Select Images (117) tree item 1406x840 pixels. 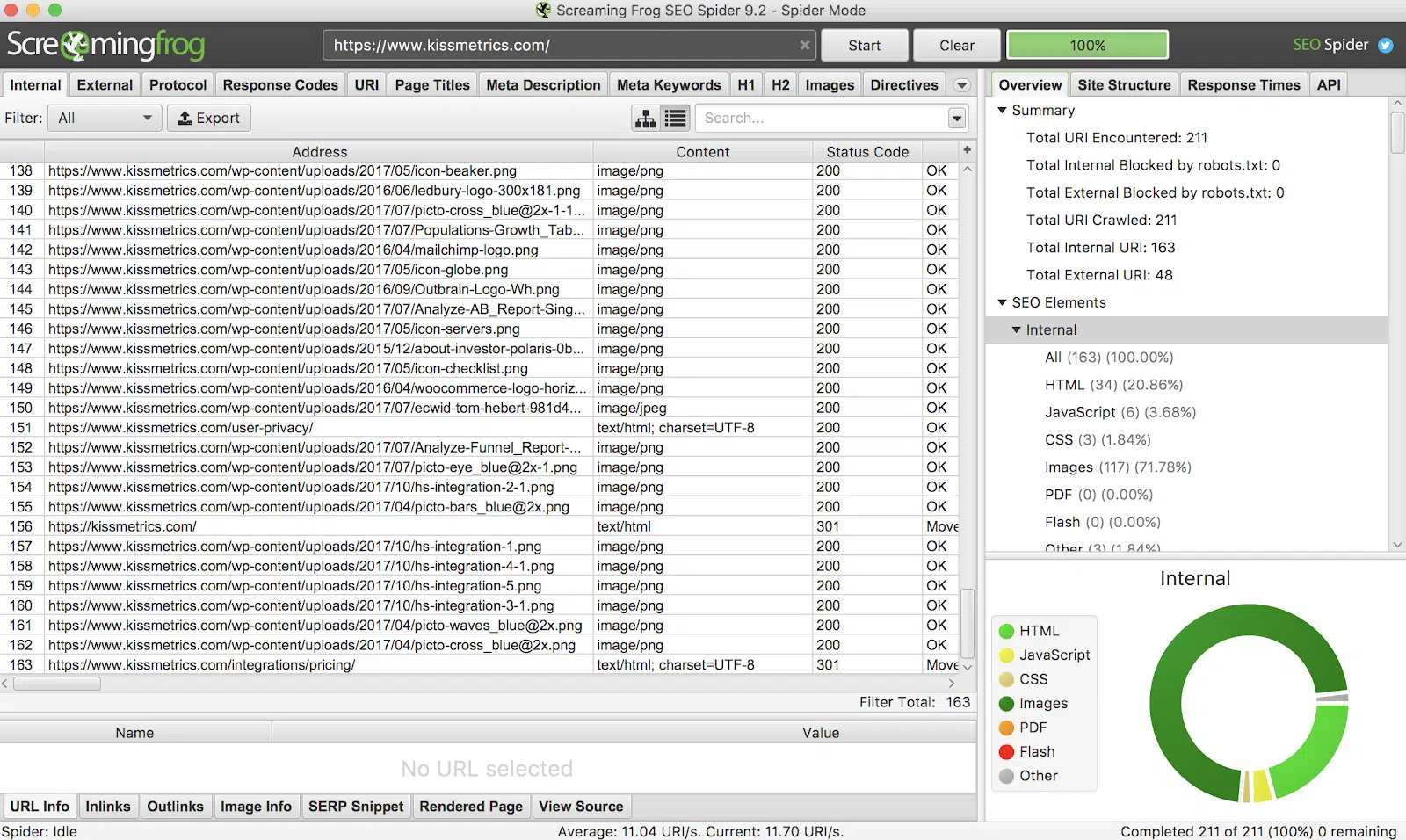(1118, 467)
